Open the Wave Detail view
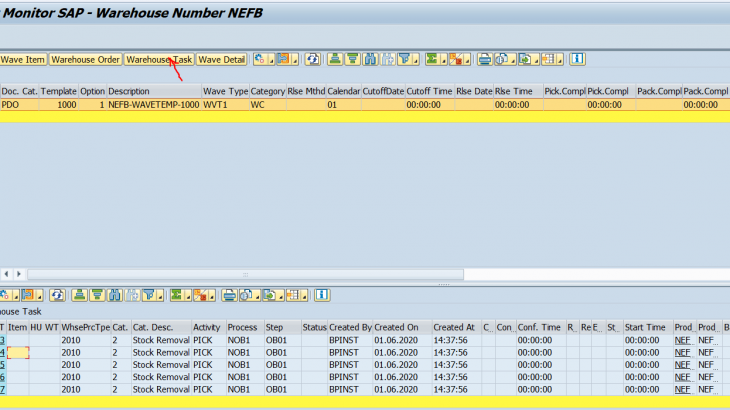 [x=221, y=60]
